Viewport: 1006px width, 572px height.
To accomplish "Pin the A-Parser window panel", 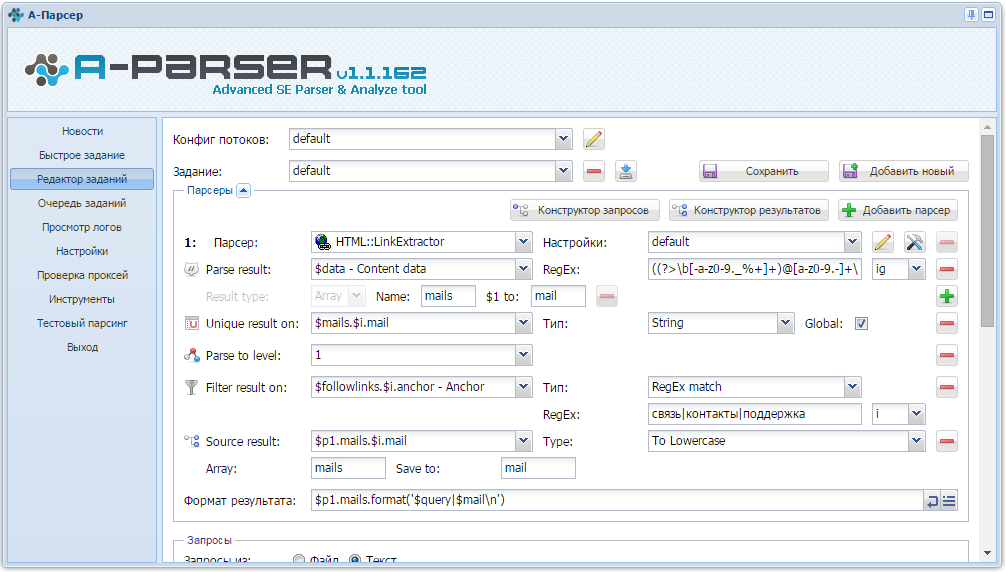I will [971, 15].
